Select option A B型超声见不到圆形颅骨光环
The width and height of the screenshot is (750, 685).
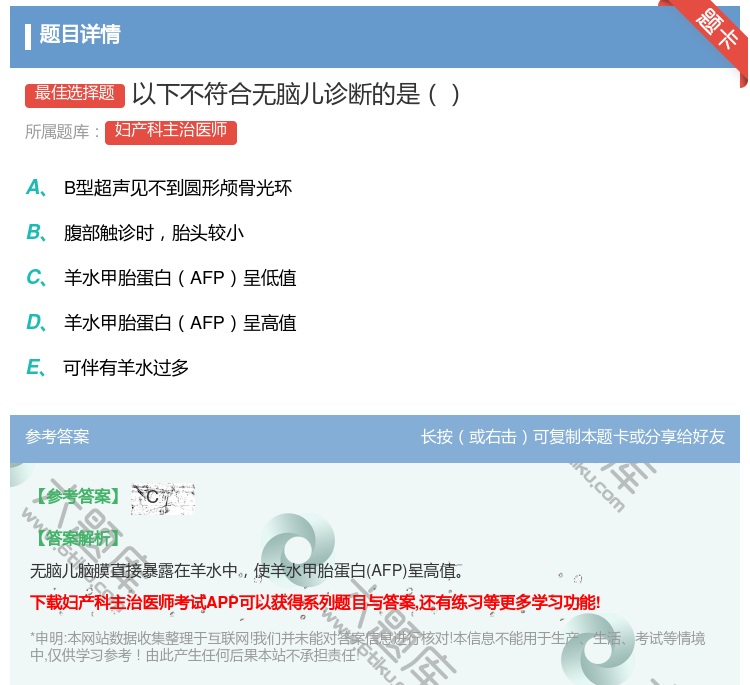[x=159, y=188]
